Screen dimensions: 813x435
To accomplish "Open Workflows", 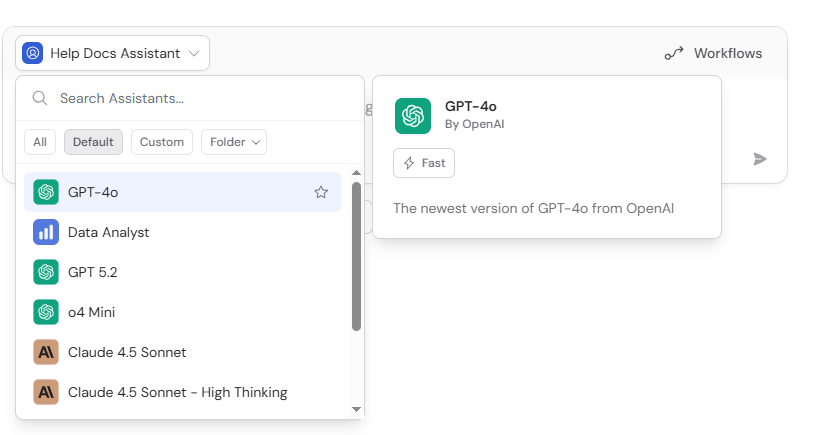I will (x=713, y=53).
